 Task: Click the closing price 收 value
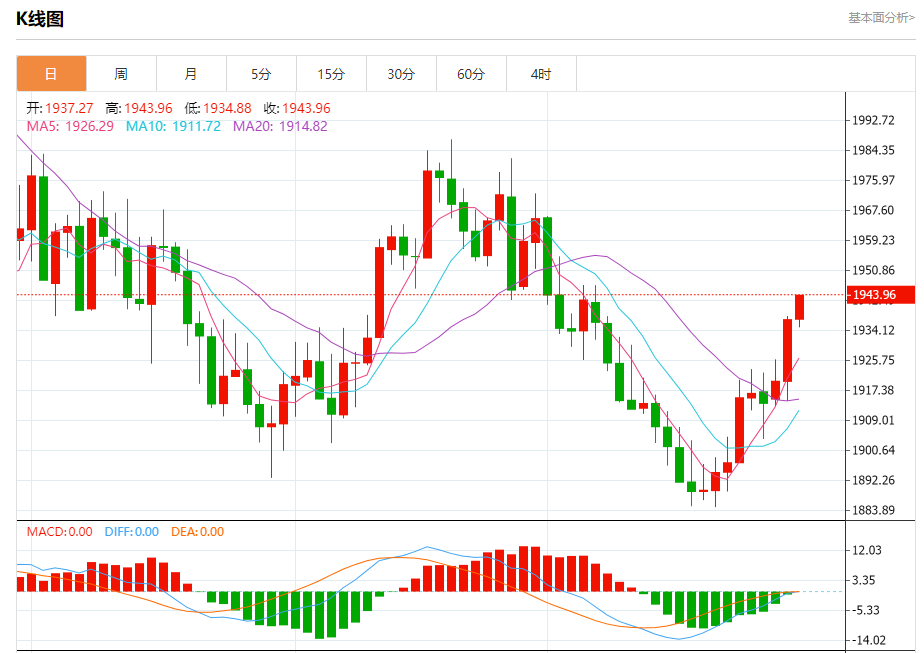[x=306, y=108]
